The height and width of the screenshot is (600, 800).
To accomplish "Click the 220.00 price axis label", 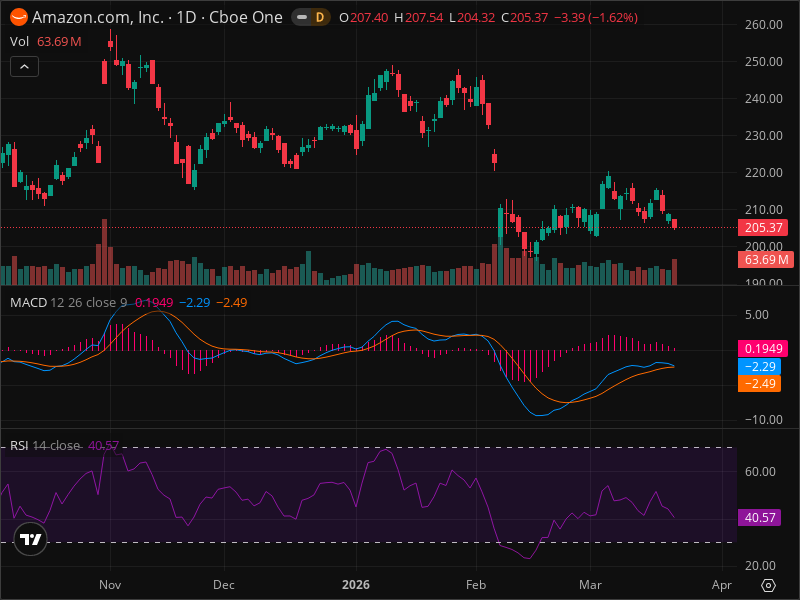I will pos(763,172).
